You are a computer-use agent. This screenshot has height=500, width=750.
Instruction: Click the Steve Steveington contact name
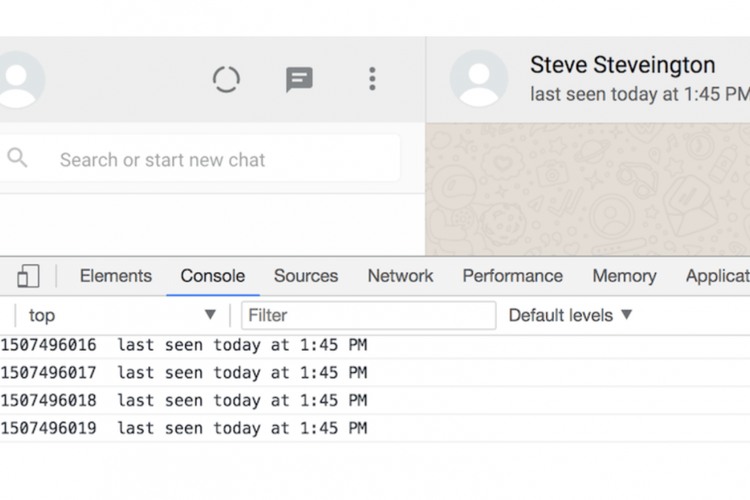[622, 66]
